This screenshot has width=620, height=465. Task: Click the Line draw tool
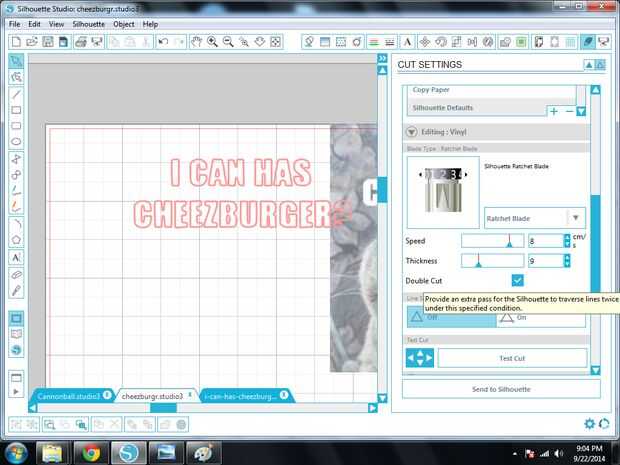pyautogui.click(x=16, y=94)
